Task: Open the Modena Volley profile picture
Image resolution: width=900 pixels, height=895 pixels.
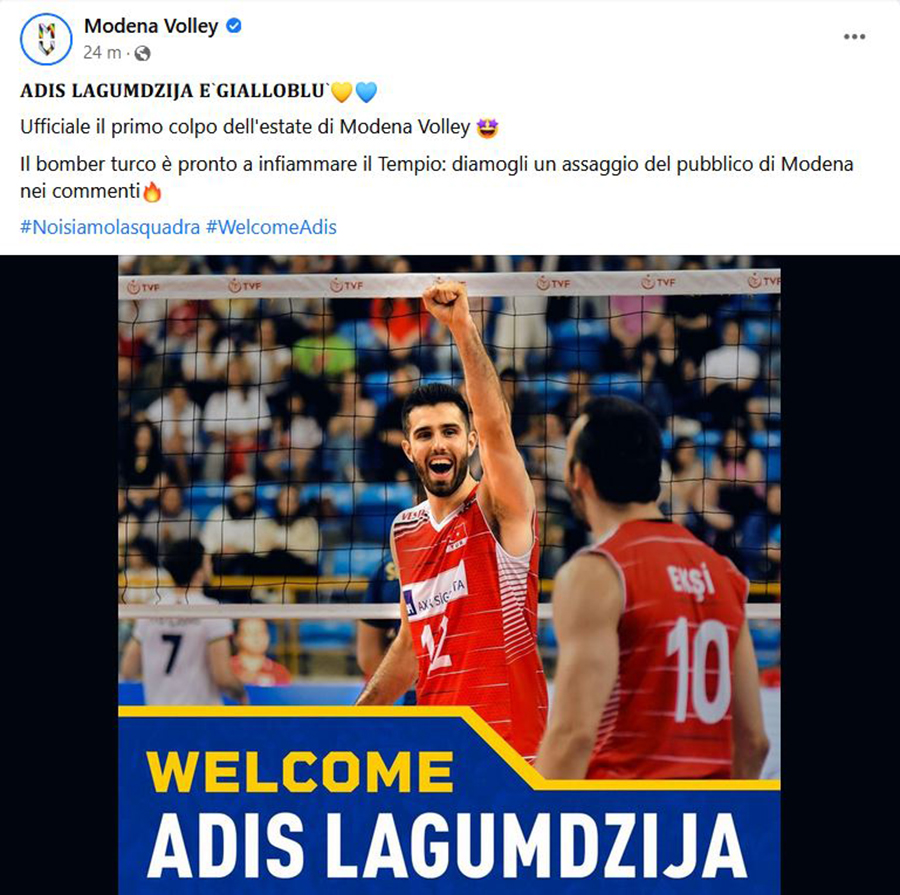Action: pos(46,39)
